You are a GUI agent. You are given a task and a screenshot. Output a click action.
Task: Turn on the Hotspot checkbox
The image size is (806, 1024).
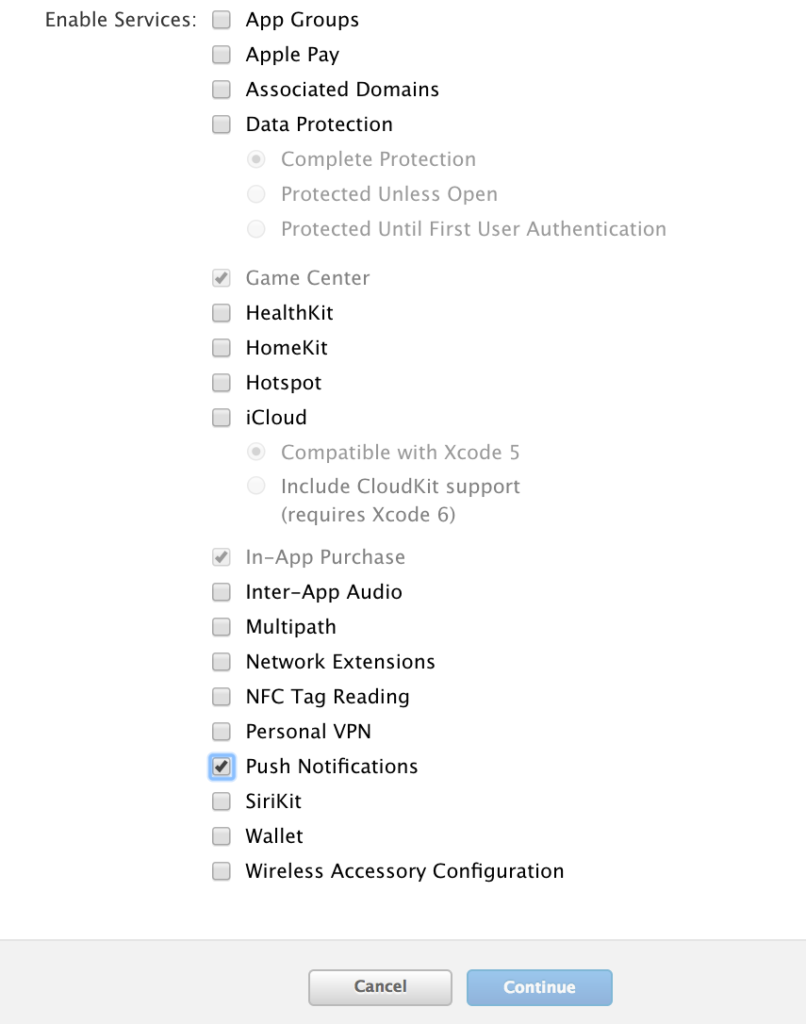point(221,383)
